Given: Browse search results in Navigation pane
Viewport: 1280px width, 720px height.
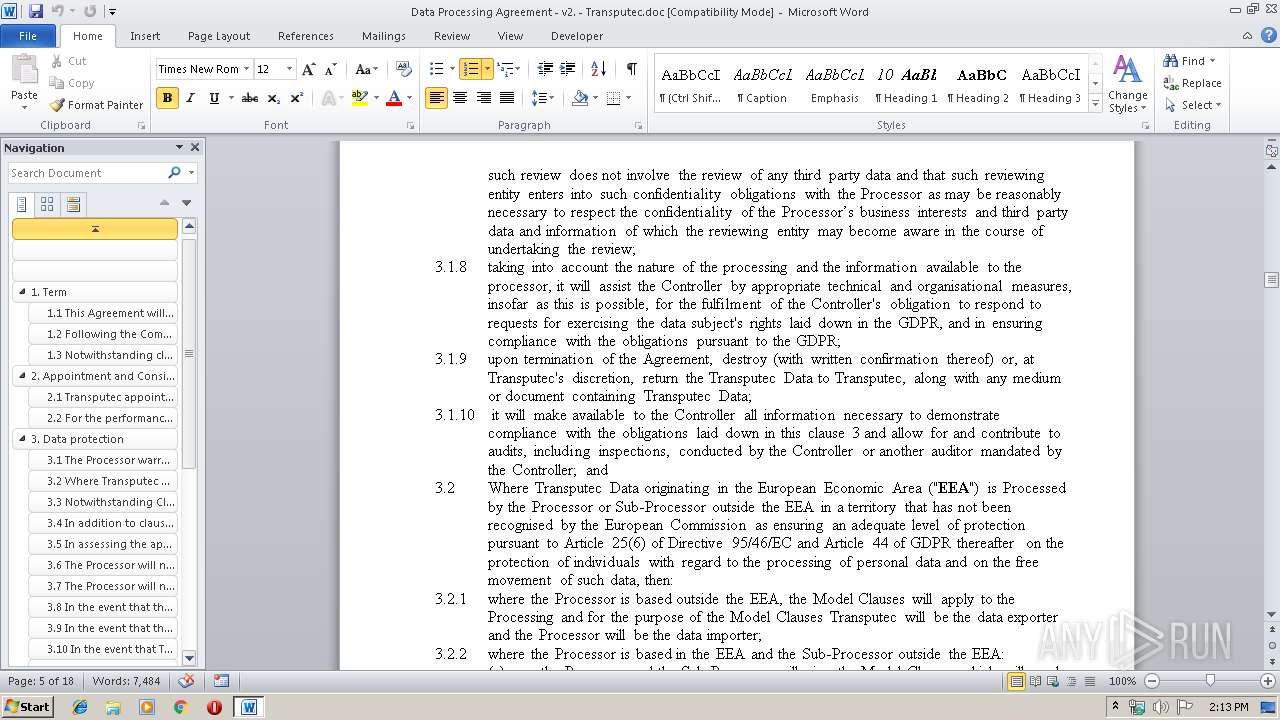Looking at the screenshot, I should [x=73, y=204].
